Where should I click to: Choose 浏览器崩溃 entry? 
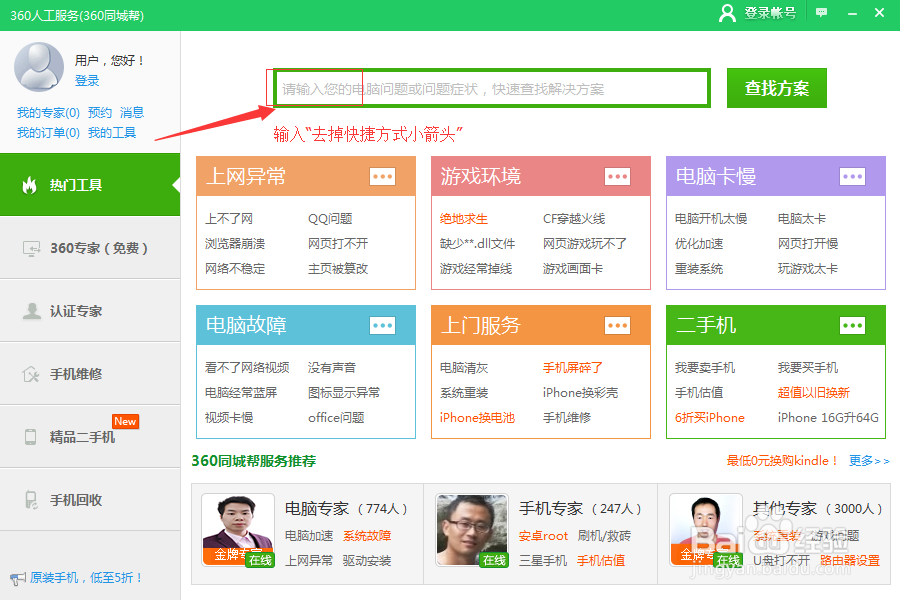(235, 243)
